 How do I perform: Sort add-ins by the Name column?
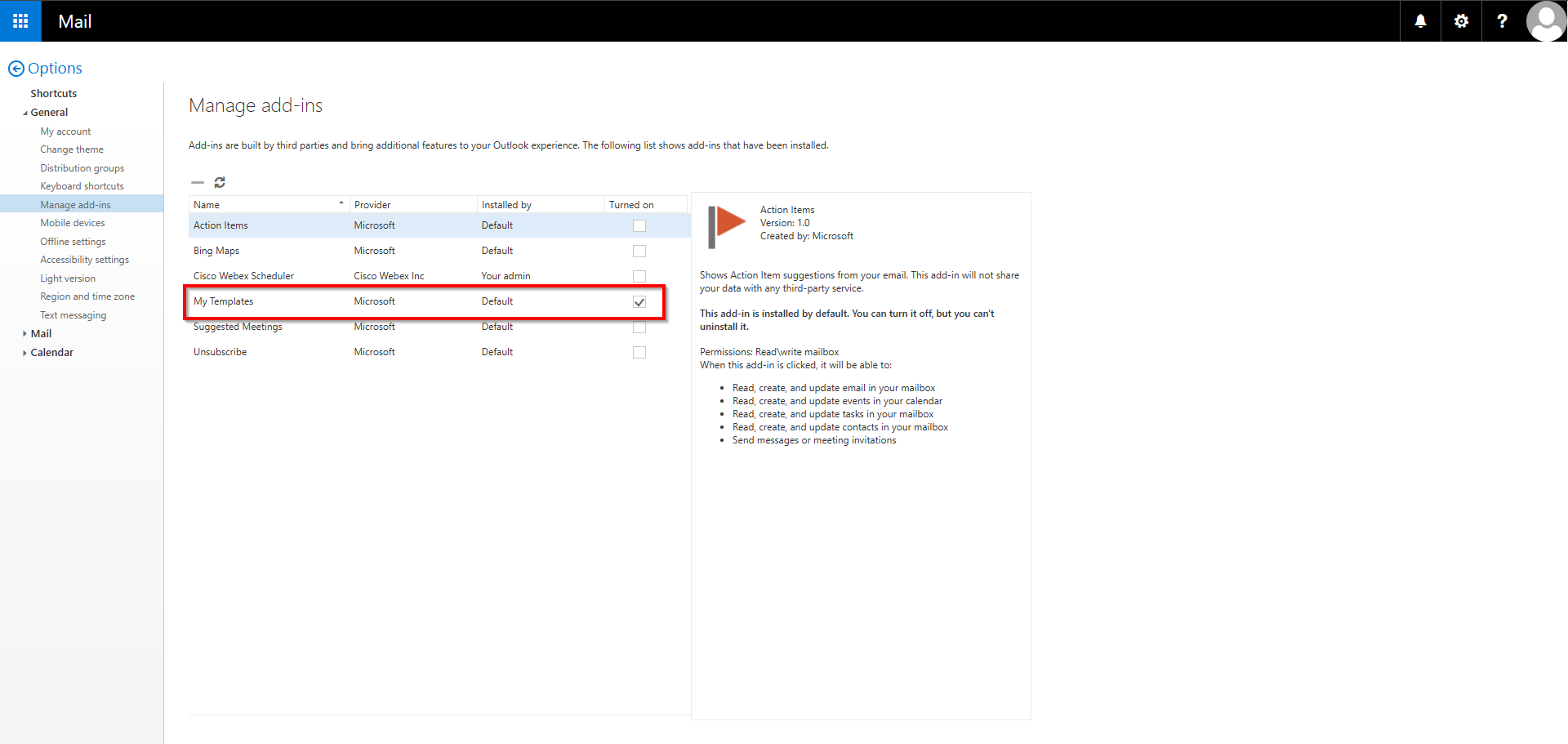point(207,204)
